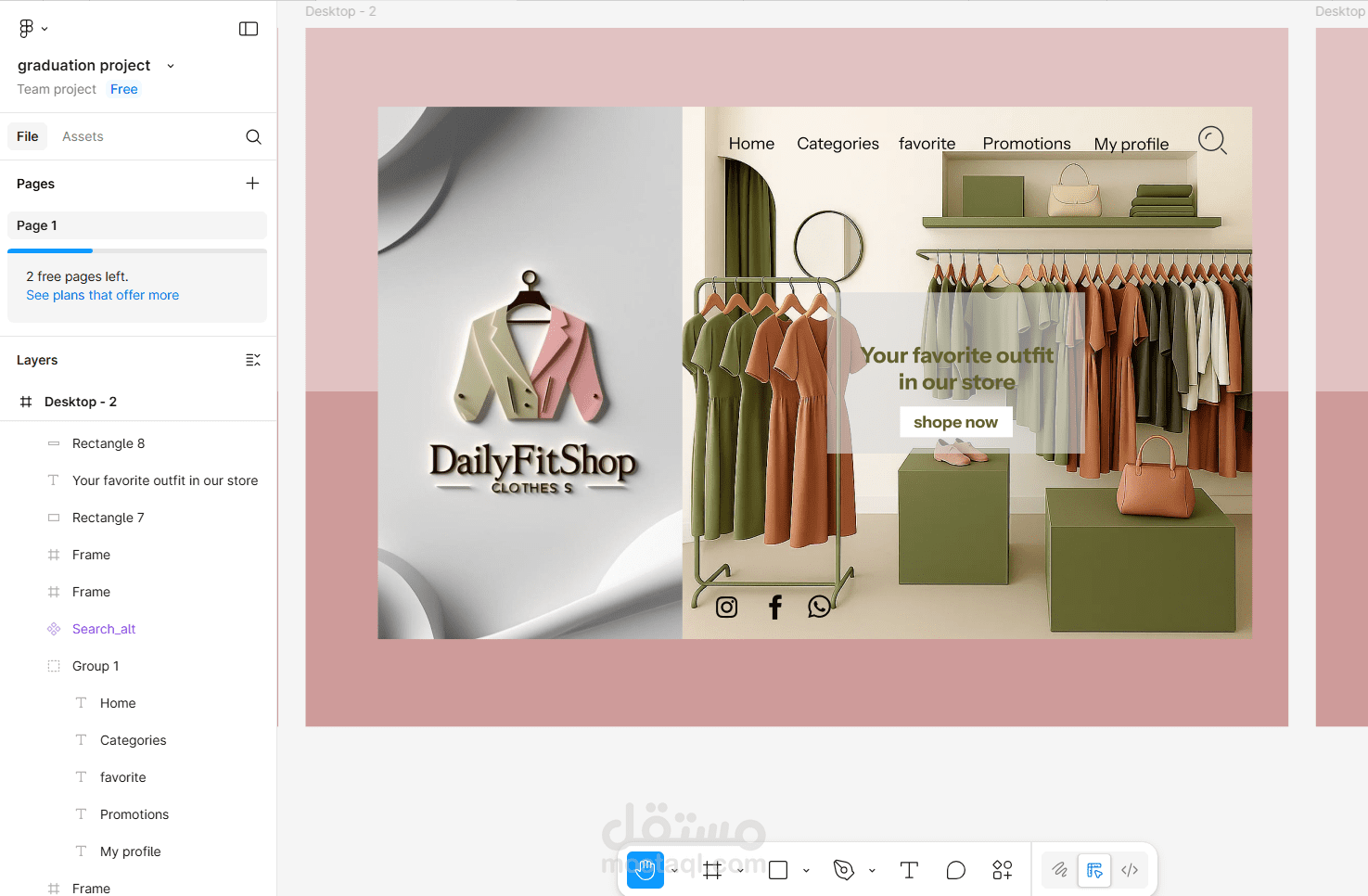Click Categories in the design's navigation bar
Screen dimensions: 1368x896
(x=837, y=144)
